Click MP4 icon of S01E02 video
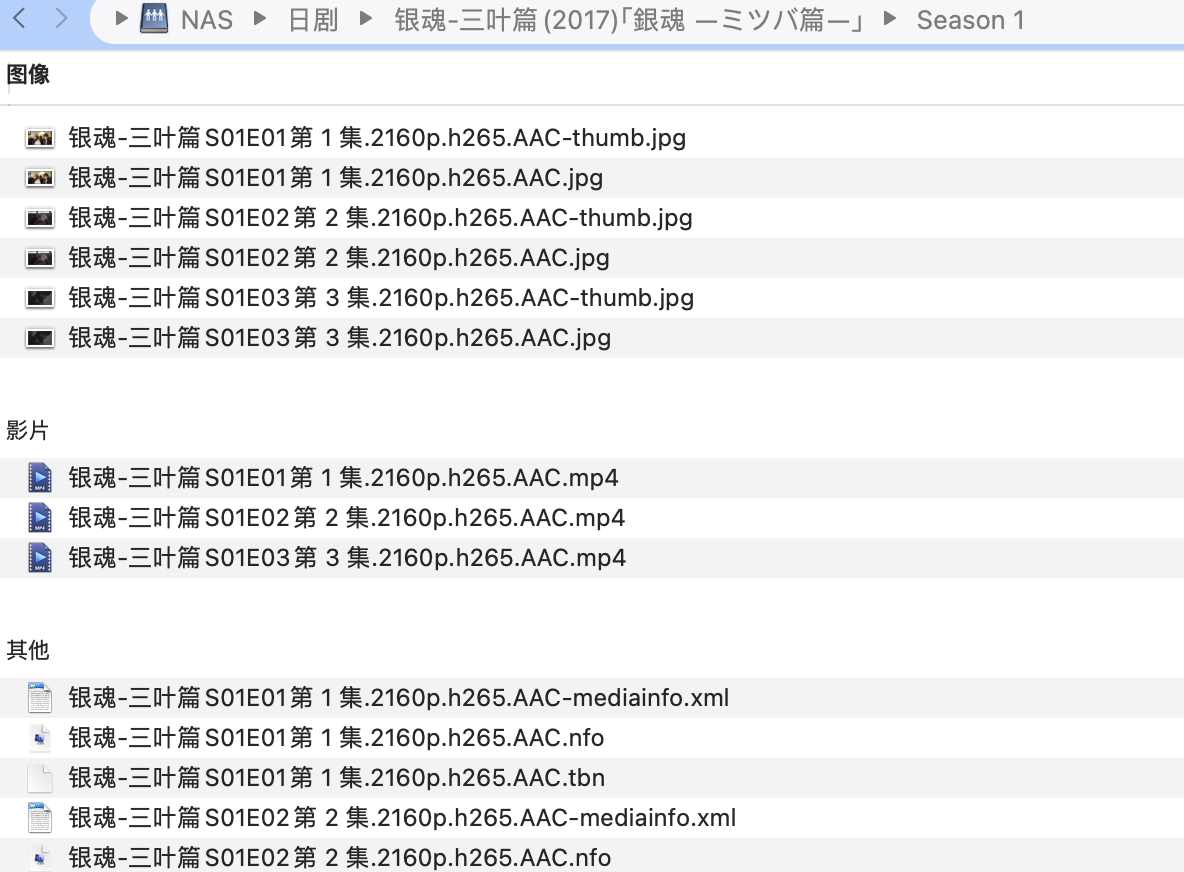This screenshot has width=1184, height=872. click(40, 518)
